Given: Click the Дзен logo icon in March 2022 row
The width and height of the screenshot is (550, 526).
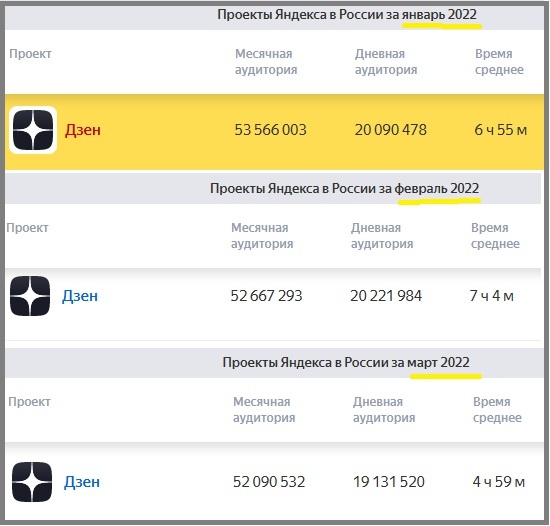Looking at the screenshot, I should [32, 482].
